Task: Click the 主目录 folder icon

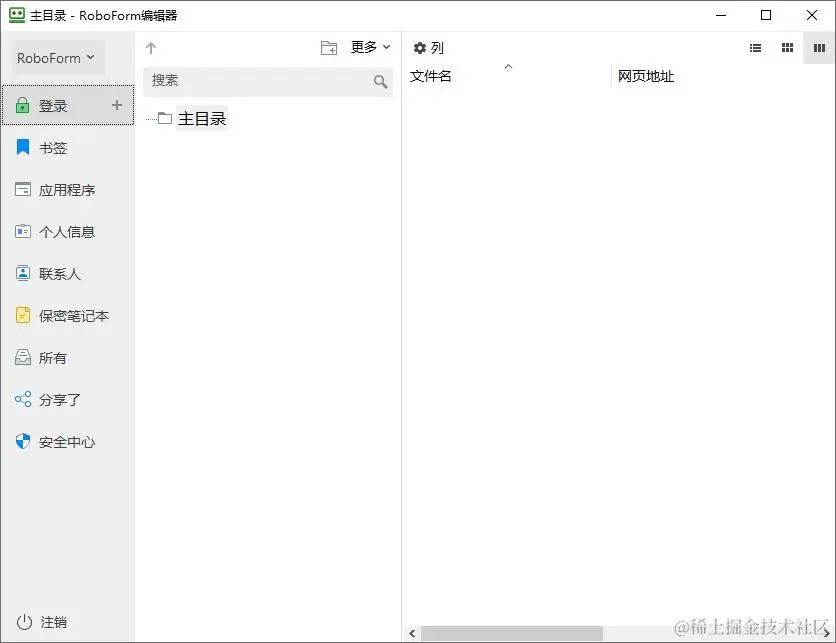Action: click(165, 118)
